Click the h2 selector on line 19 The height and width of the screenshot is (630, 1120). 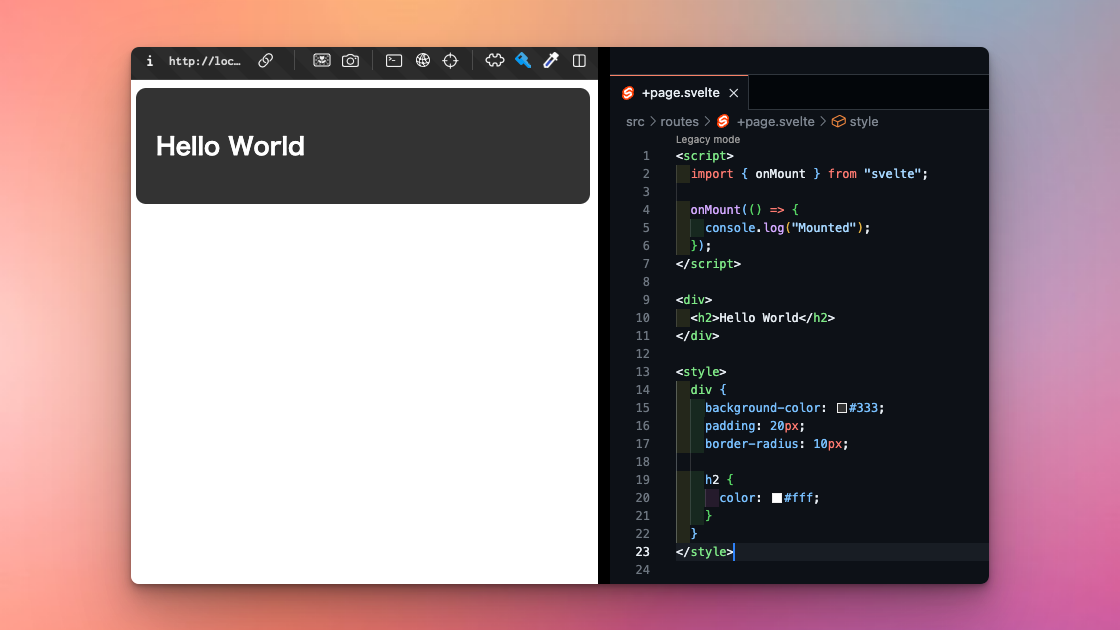coord(712,480)
